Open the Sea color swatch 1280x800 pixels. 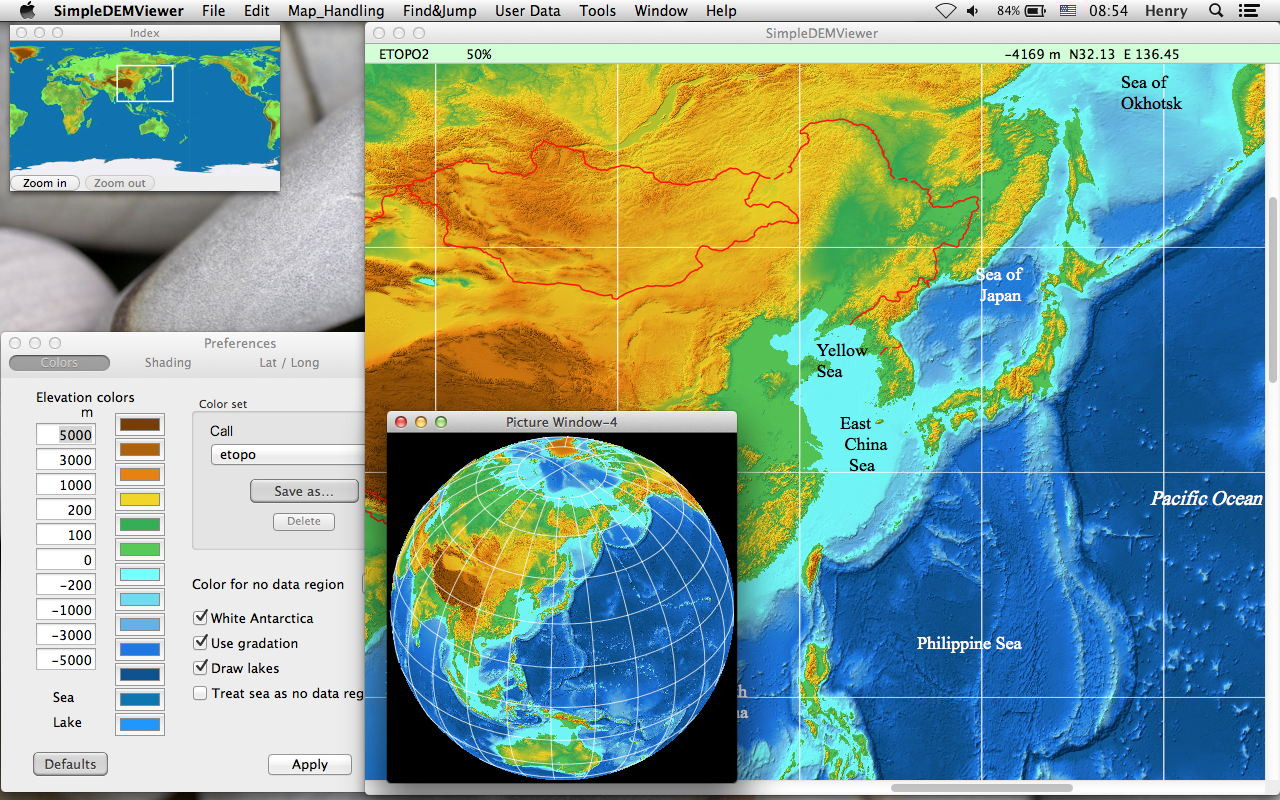coord(140,699)
